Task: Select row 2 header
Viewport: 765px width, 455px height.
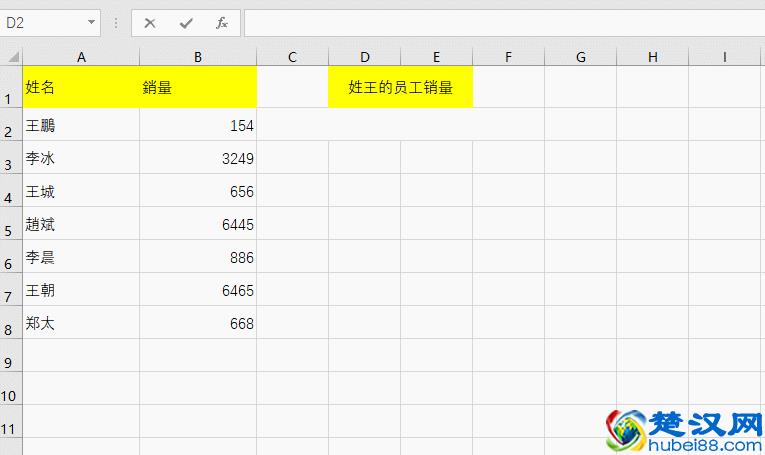Action: tap(11, 125)
